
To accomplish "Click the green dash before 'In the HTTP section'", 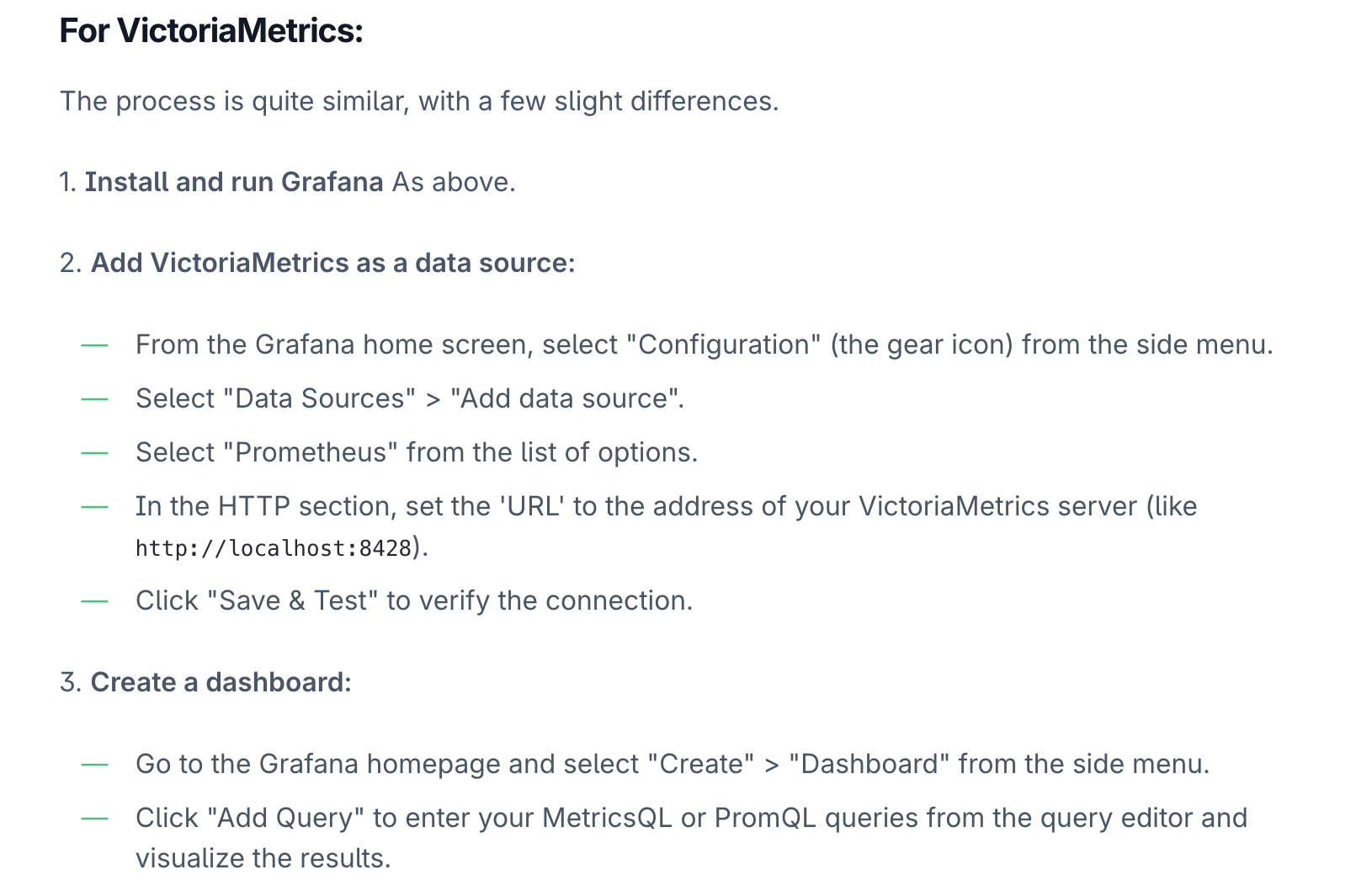I will coord(94,506).
